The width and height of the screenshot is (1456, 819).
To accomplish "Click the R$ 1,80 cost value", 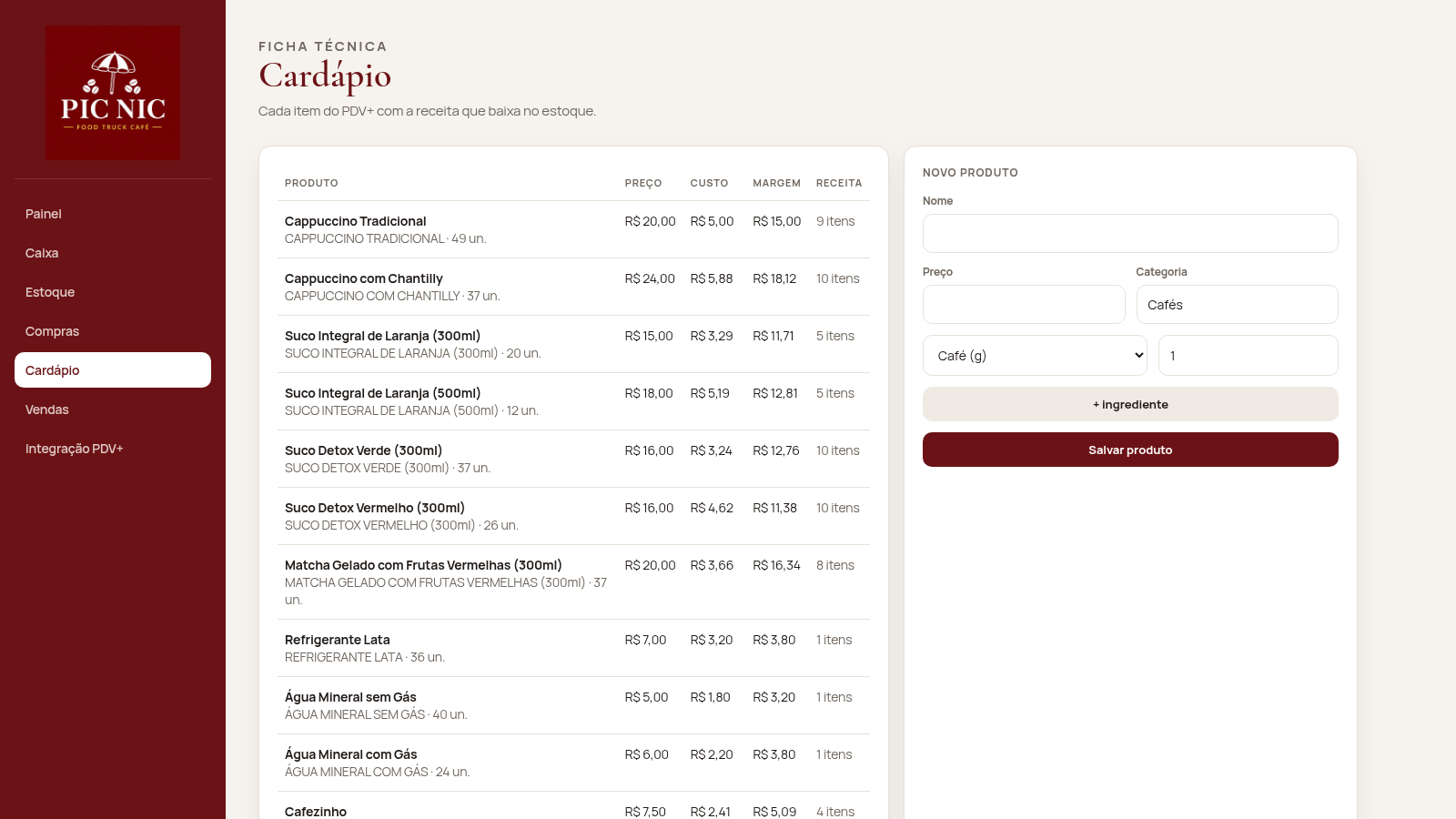I will tap(711, 697).
